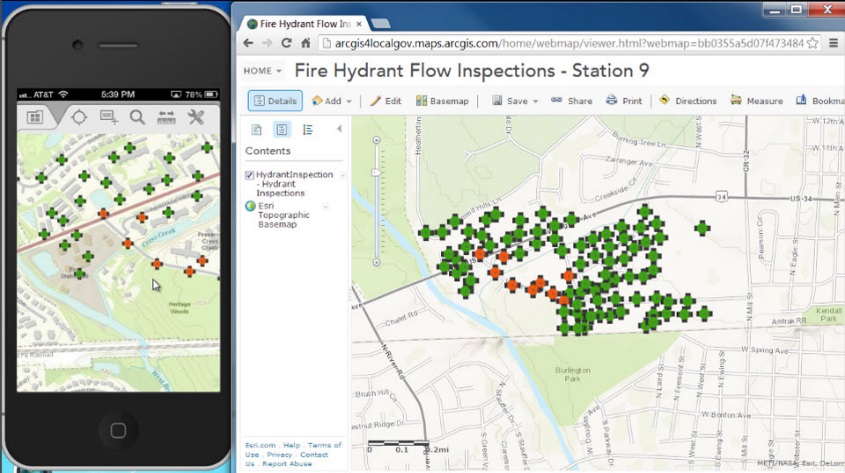Tap the measure ruler icon on phone toolbar
845x473 pixels.
[166, 117]
